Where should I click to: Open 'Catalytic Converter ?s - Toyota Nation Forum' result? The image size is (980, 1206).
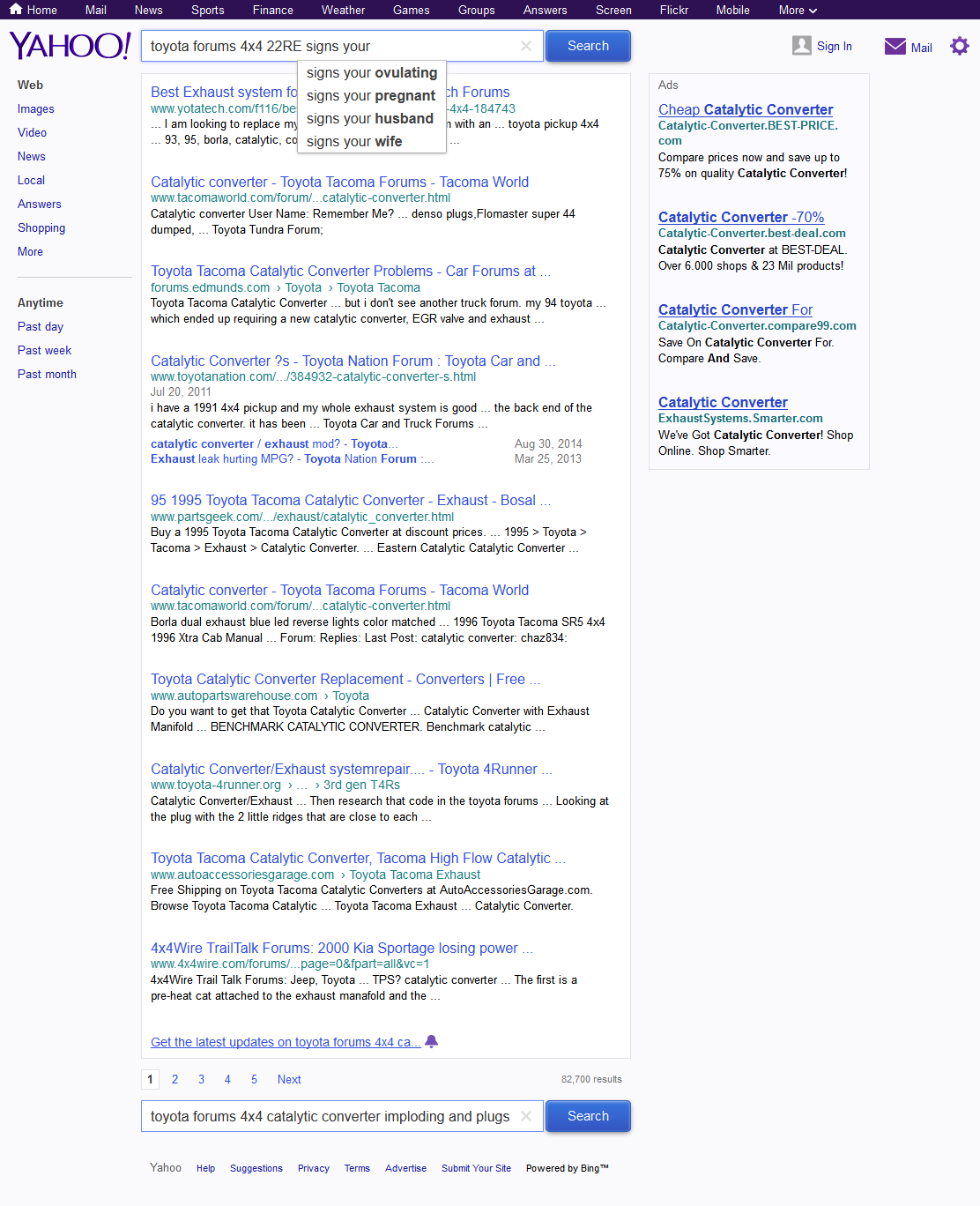pyautogui.click(x=353, y=361)
